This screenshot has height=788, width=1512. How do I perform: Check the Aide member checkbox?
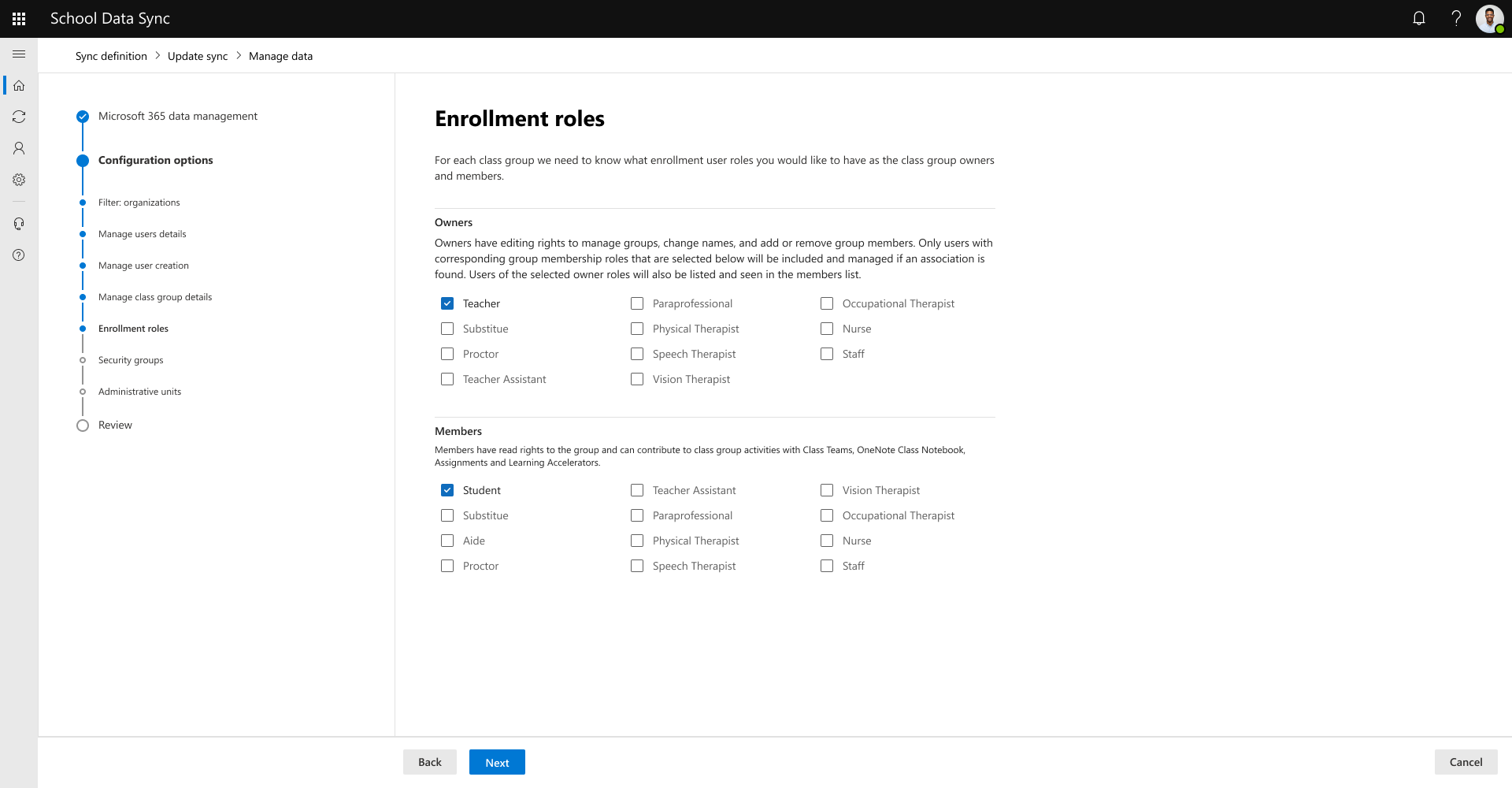pos(447,541)
